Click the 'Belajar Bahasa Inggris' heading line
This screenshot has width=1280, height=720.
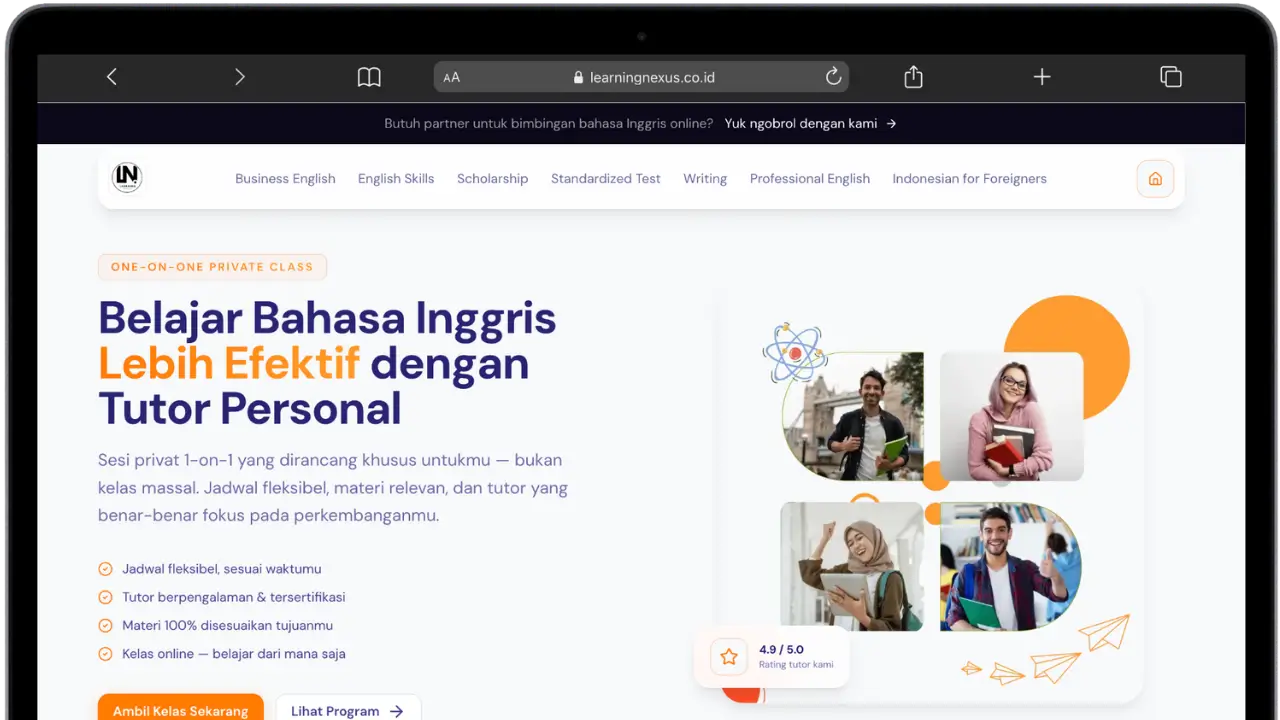point(327,318)
